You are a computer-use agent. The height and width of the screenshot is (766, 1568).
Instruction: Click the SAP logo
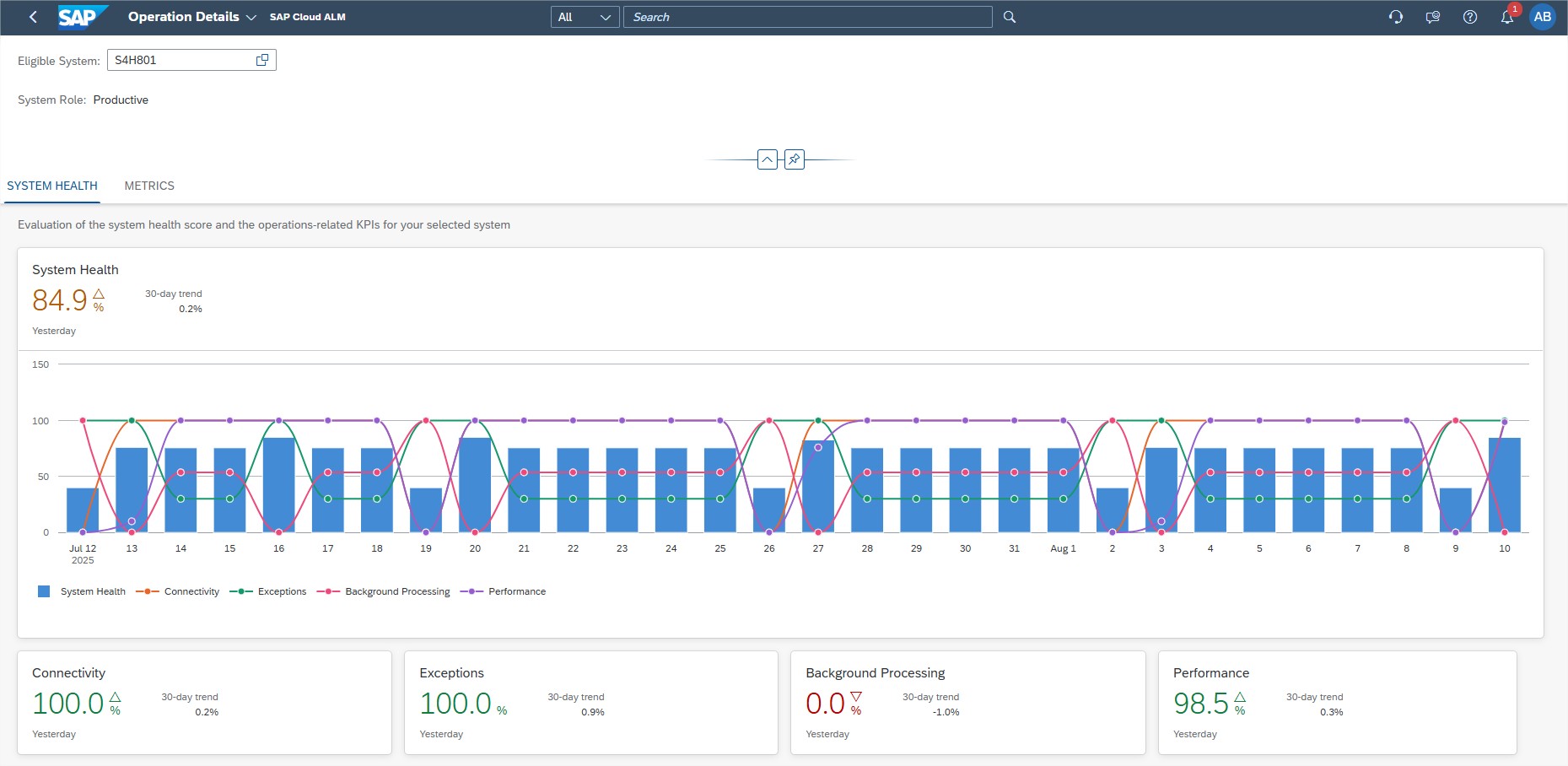point(82,17)
